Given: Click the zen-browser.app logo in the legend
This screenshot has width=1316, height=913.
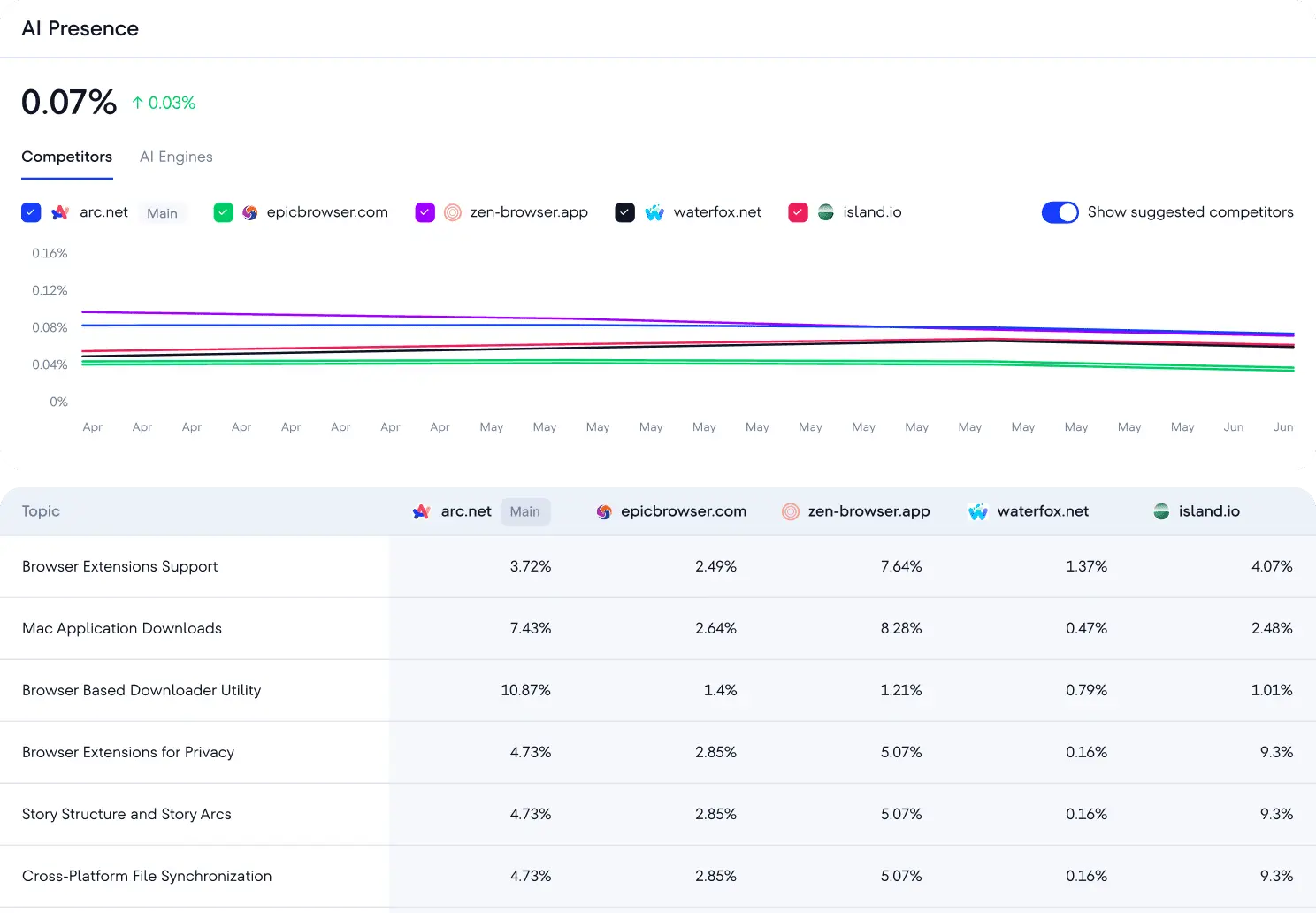Looking at the screenshot, I should click(453, 212).
